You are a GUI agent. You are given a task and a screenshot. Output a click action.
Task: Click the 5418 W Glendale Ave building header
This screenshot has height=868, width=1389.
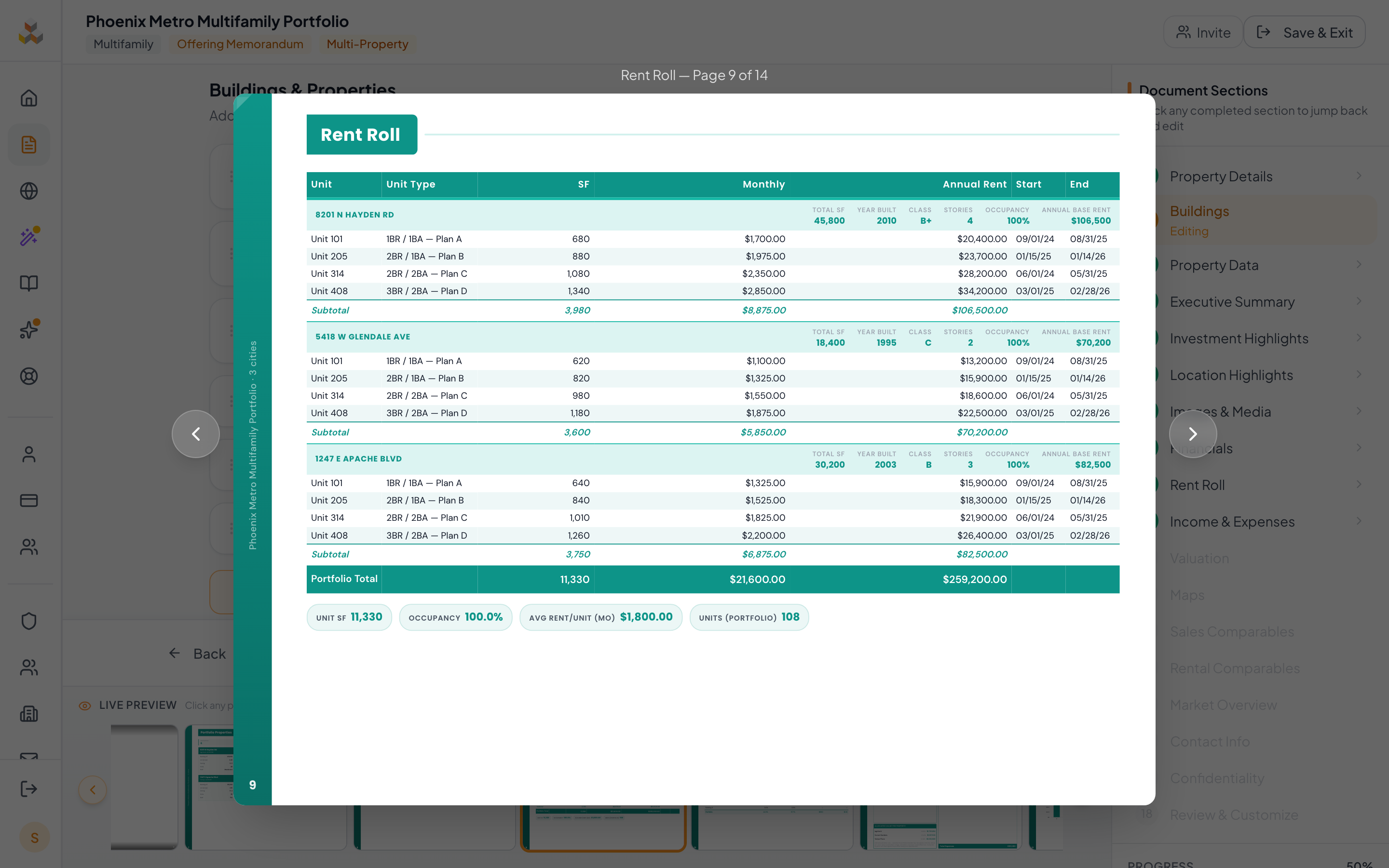712,338
